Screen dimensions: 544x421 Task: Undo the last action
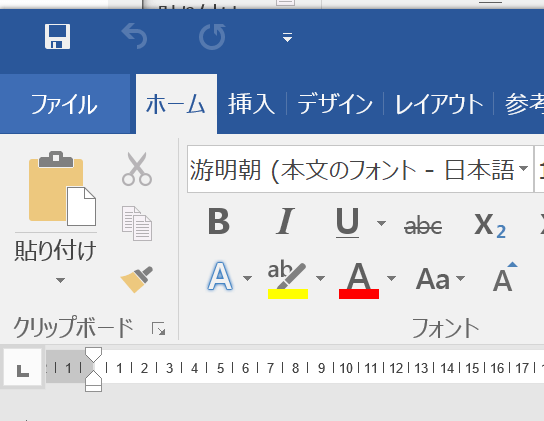134,36
